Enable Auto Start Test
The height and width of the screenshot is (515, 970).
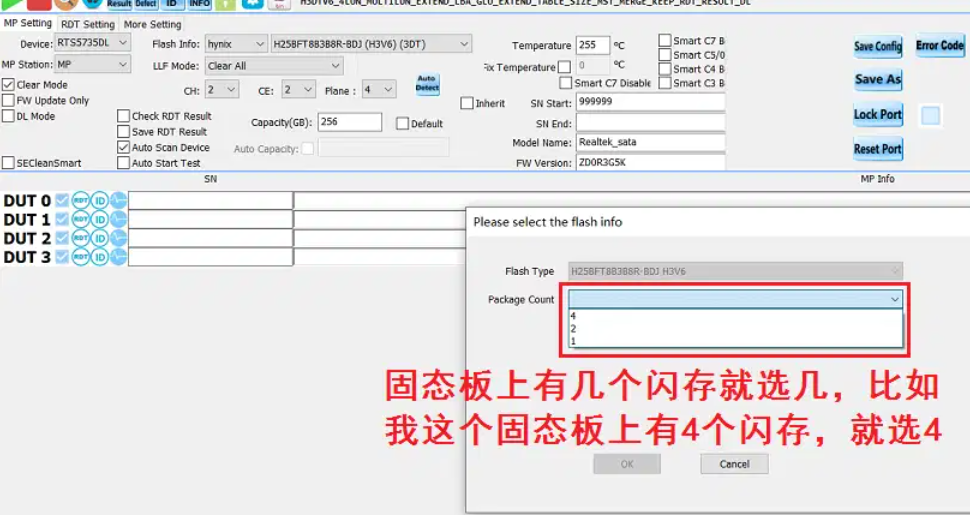click(123, 163)
